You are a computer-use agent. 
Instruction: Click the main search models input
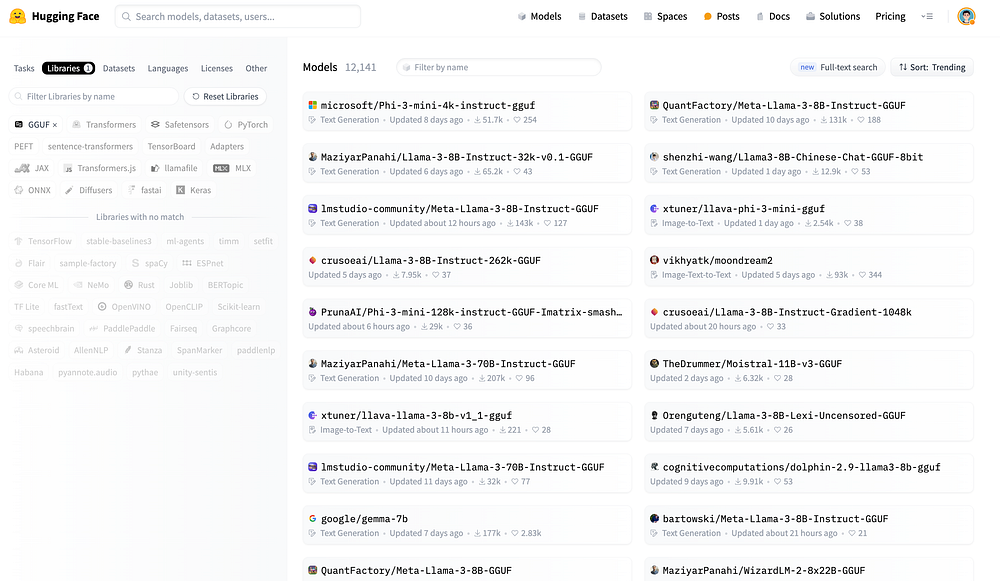point(238,17)
